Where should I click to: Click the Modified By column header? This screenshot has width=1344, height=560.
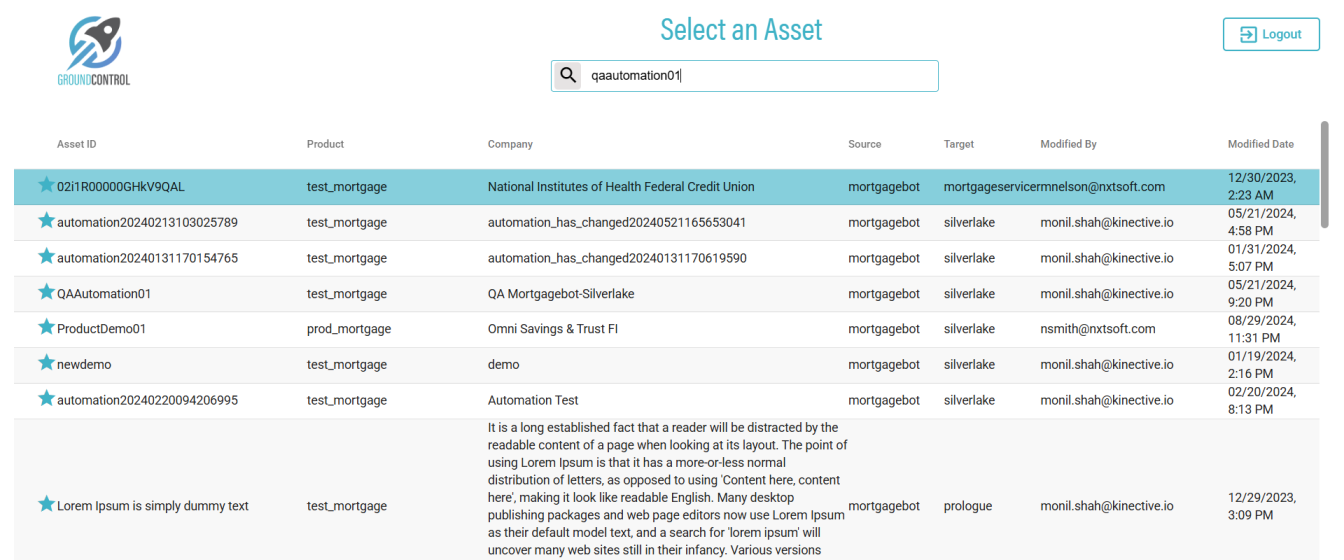point(1068,144)
